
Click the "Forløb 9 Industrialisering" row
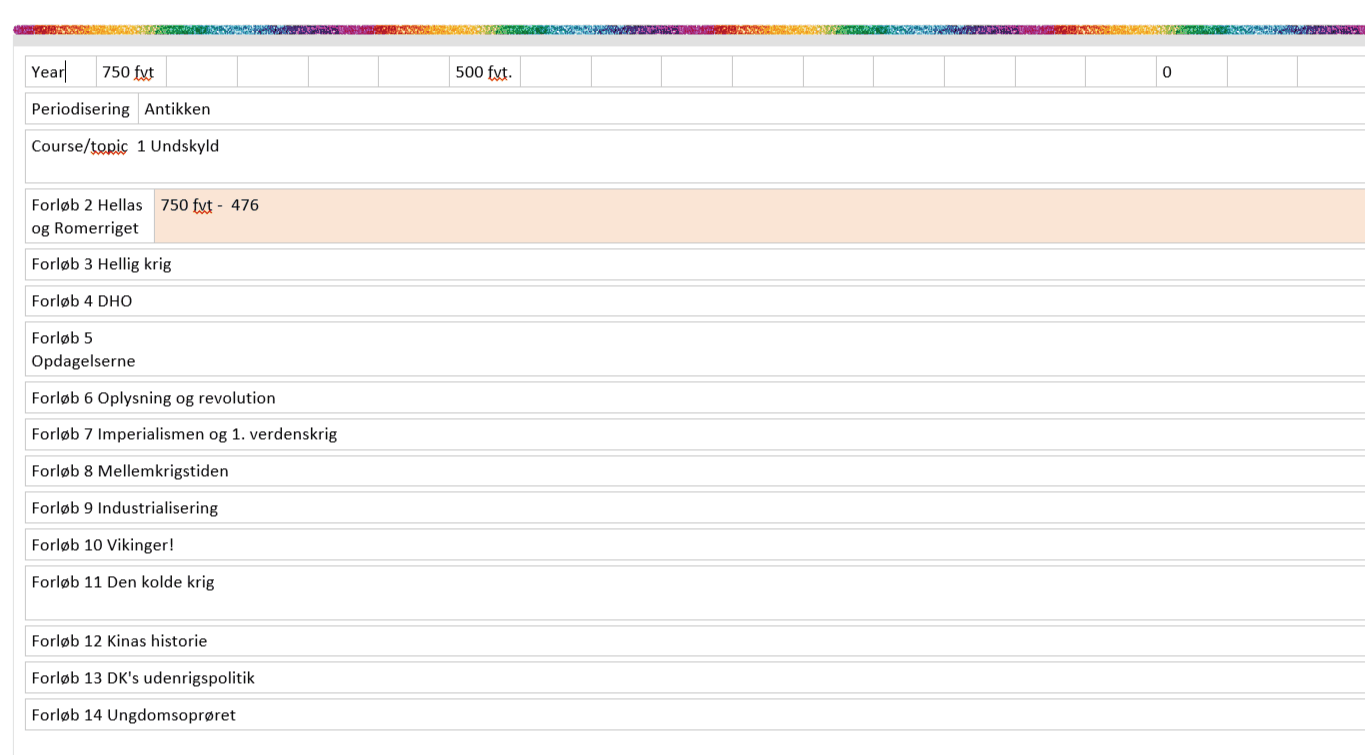click(x=695, y=508)
